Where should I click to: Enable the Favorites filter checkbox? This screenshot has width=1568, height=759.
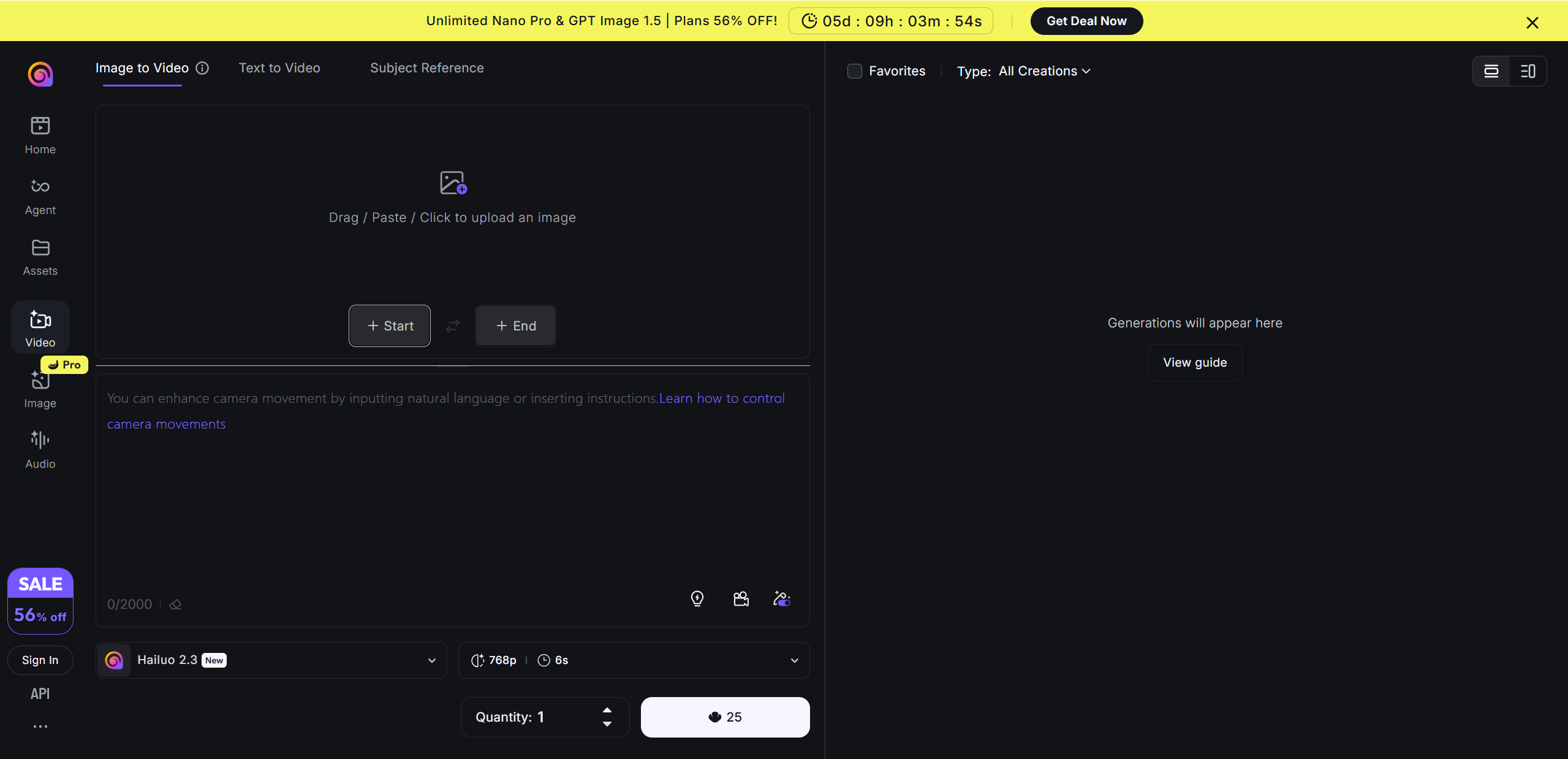854,71
